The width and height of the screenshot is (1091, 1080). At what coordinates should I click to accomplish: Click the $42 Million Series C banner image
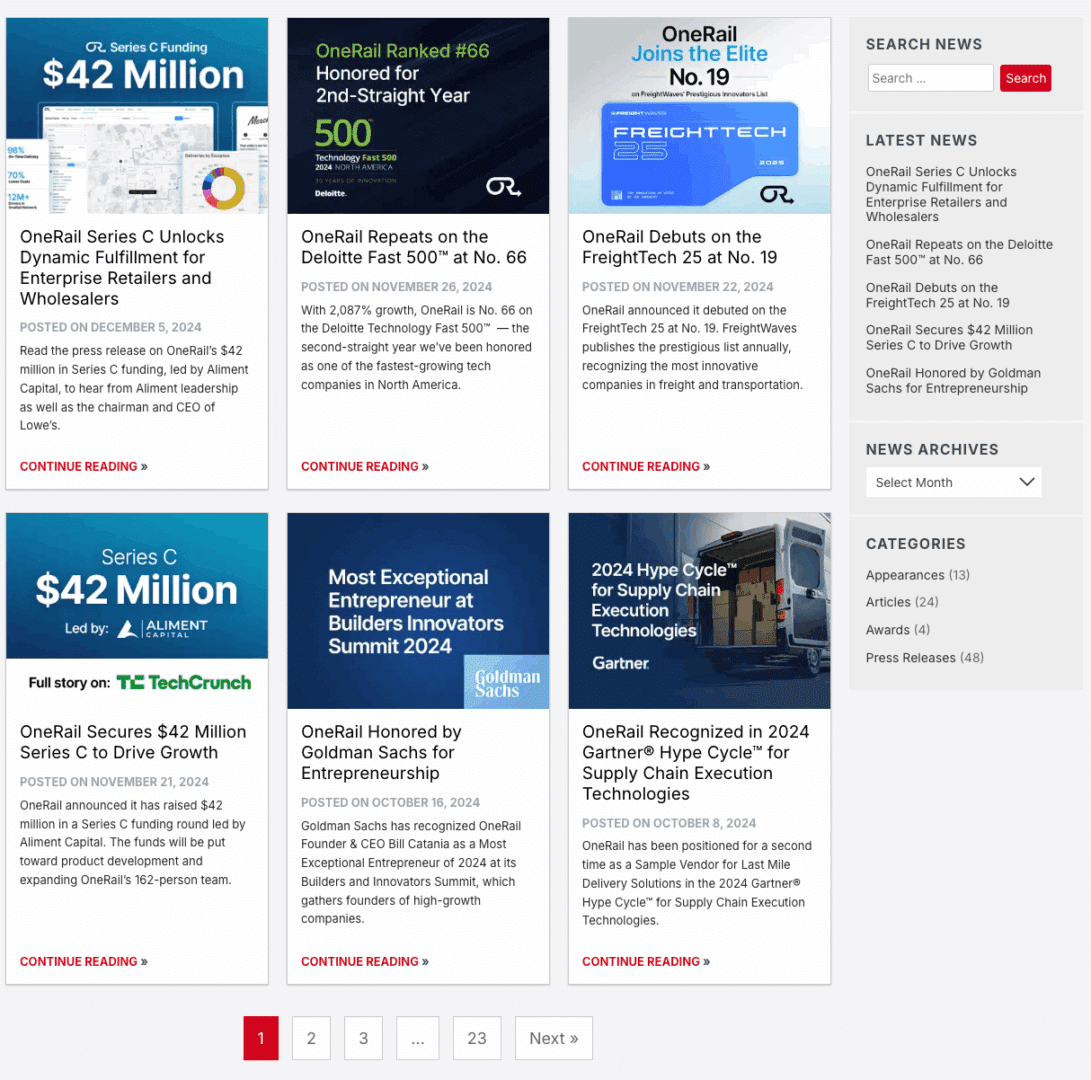(x=137, y=585)
